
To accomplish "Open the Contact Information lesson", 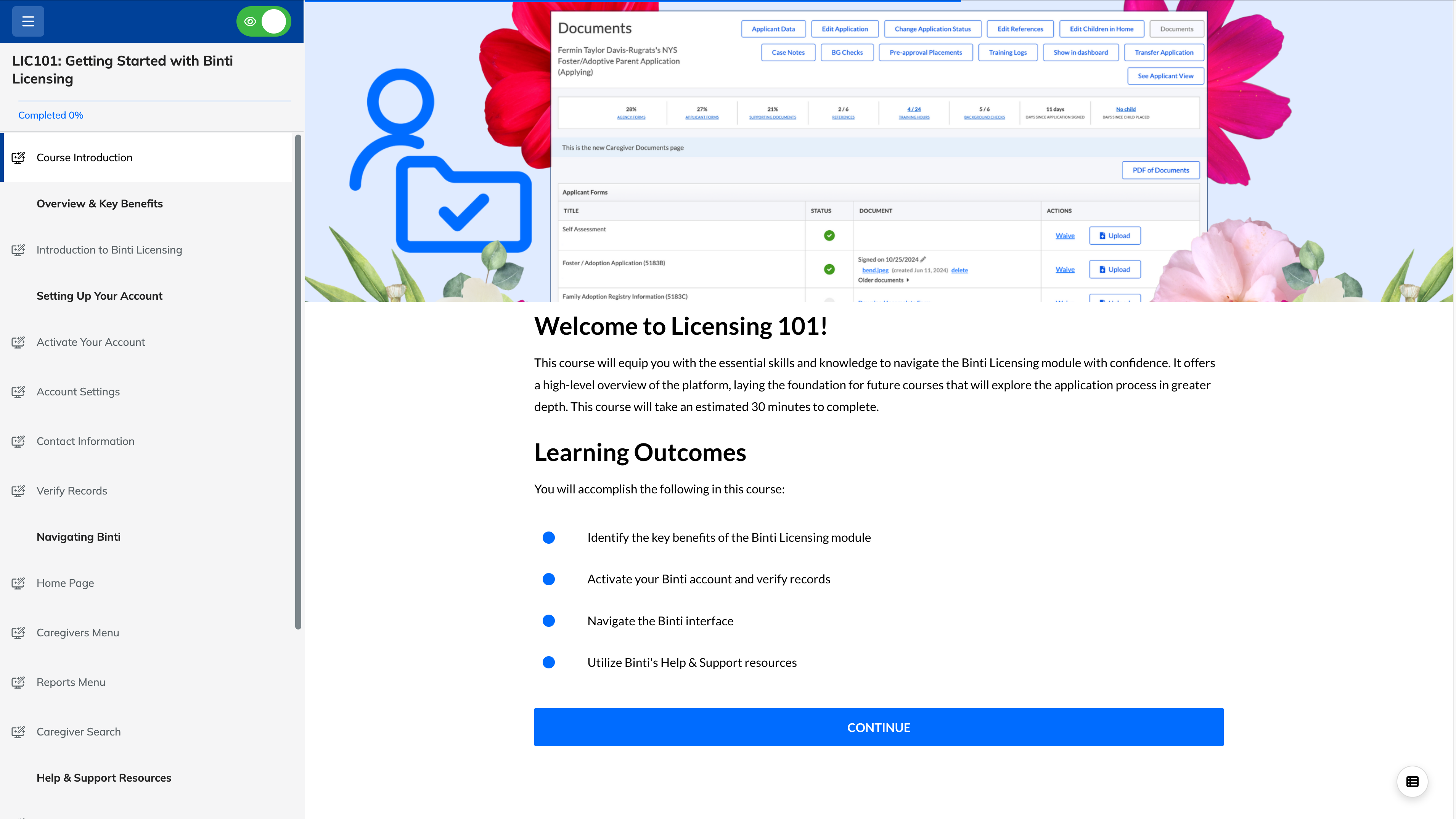I will pyautogui.click(x=147, y=442).
